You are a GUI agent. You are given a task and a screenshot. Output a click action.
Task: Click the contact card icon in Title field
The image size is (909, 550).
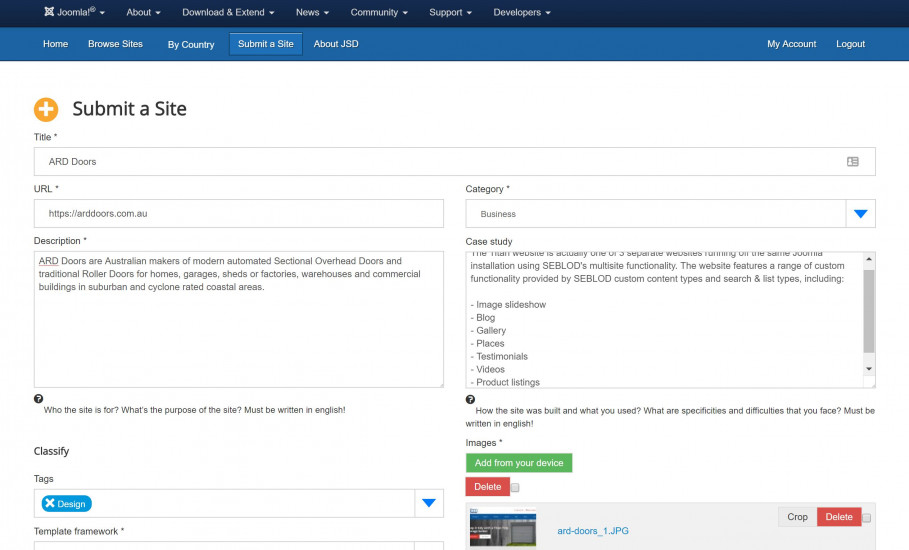[853, 162]
